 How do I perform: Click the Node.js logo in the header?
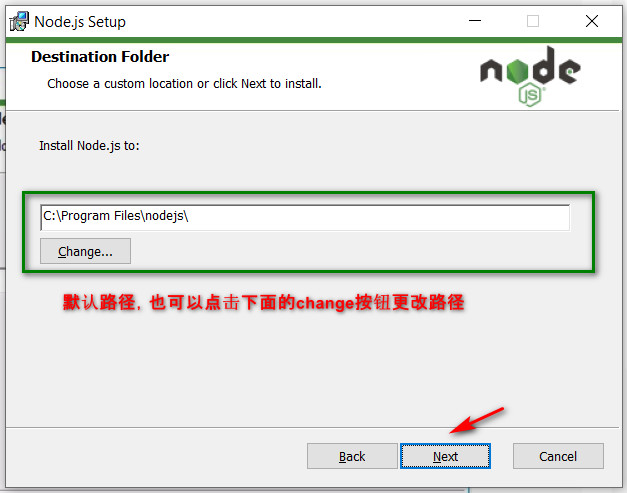pyautogui.click(x=530, y=76)
